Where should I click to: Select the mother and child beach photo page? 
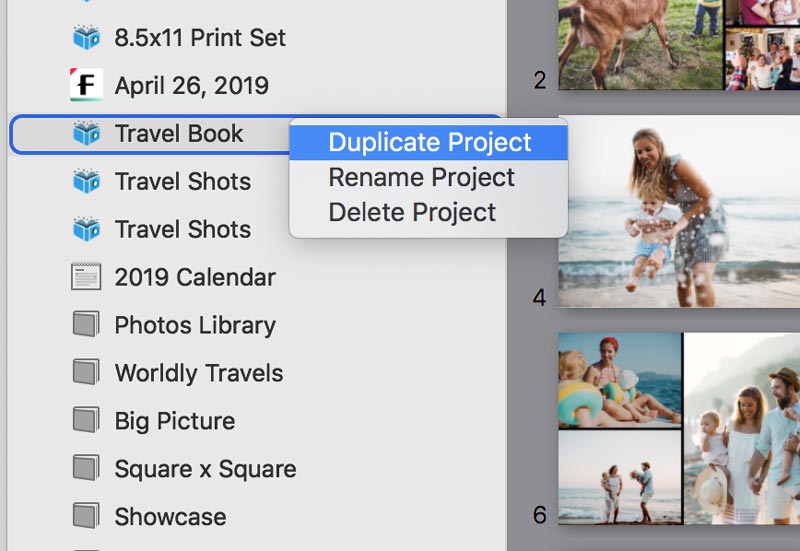[679, 211]
